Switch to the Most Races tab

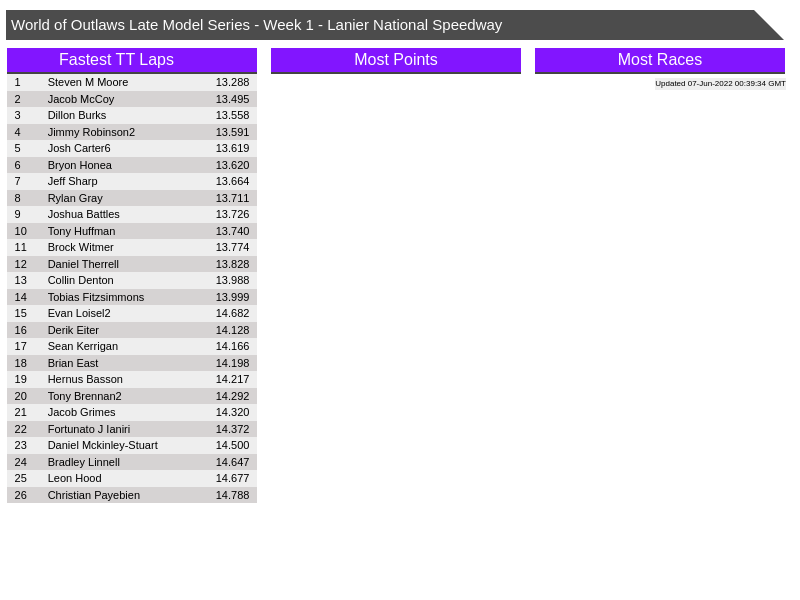(659, 60)
